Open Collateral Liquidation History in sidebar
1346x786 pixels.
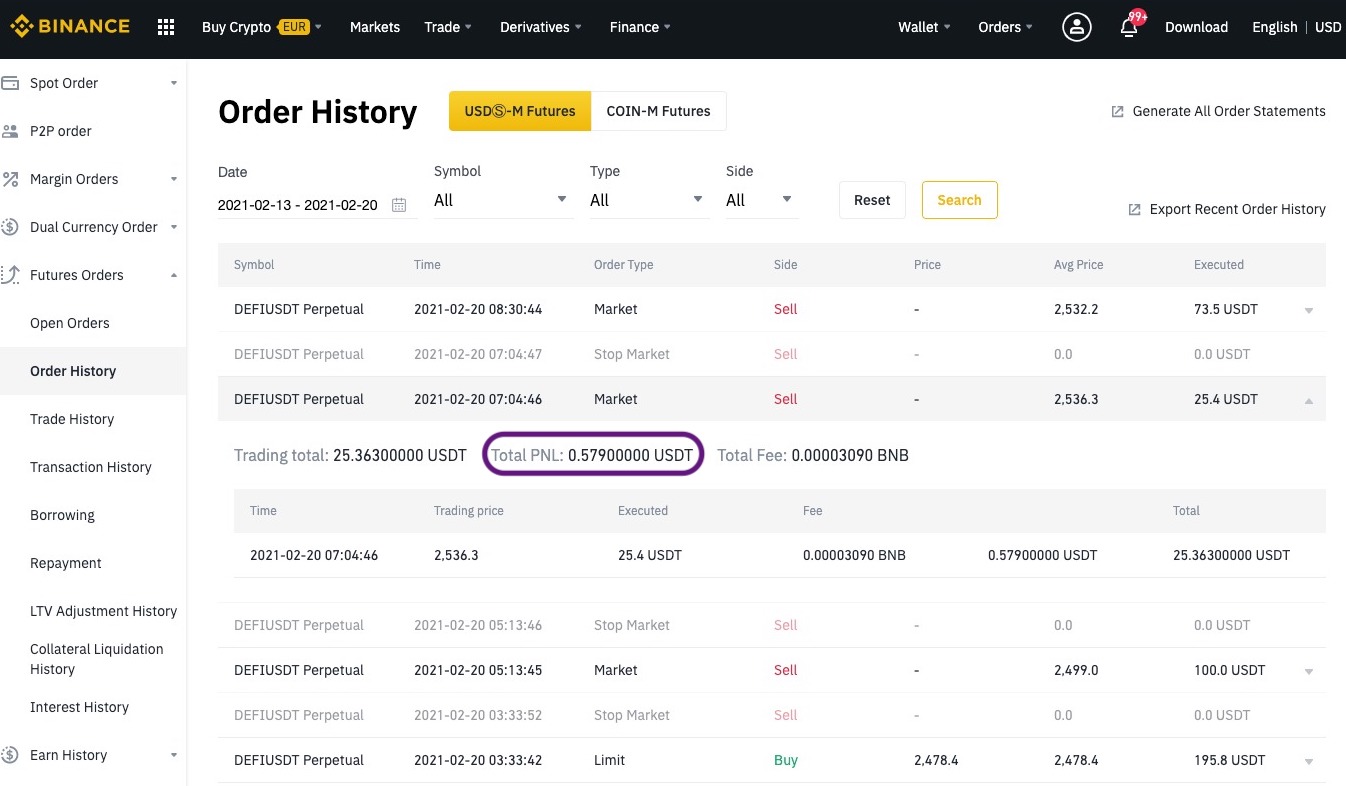(96, 659)
